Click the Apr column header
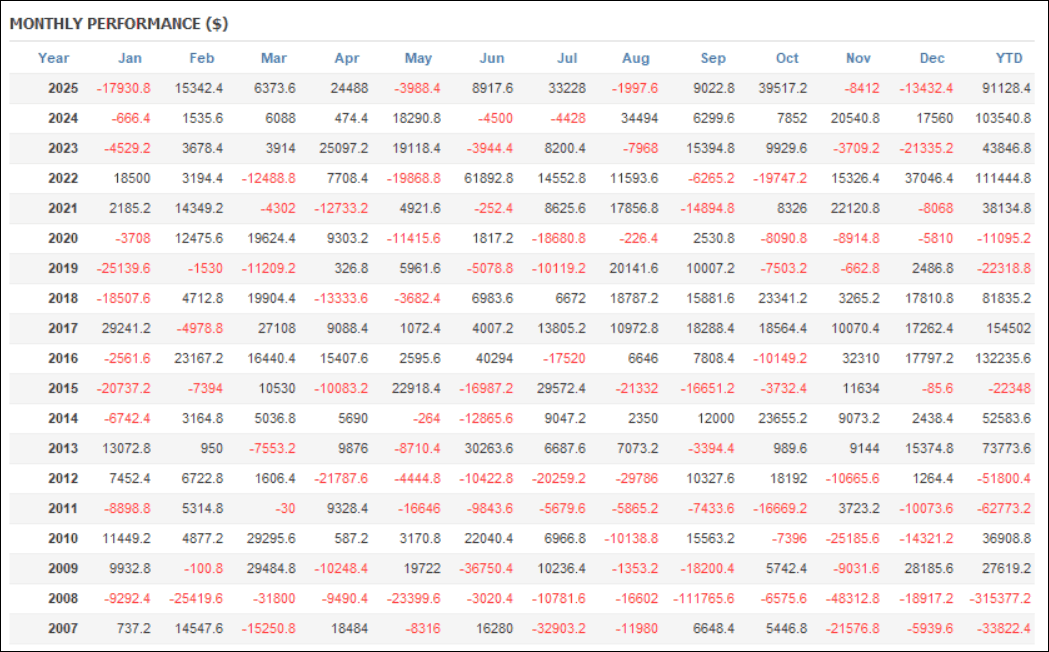This screenshot has height=652, width=1049. click(x=346, y=58)
